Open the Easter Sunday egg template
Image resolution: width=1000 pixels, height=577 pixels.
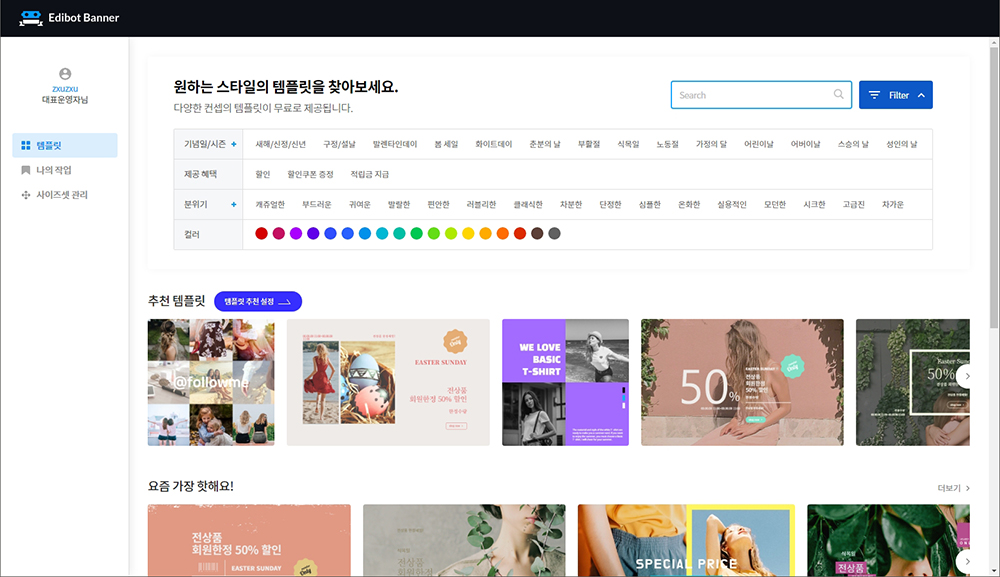point(388,383)
